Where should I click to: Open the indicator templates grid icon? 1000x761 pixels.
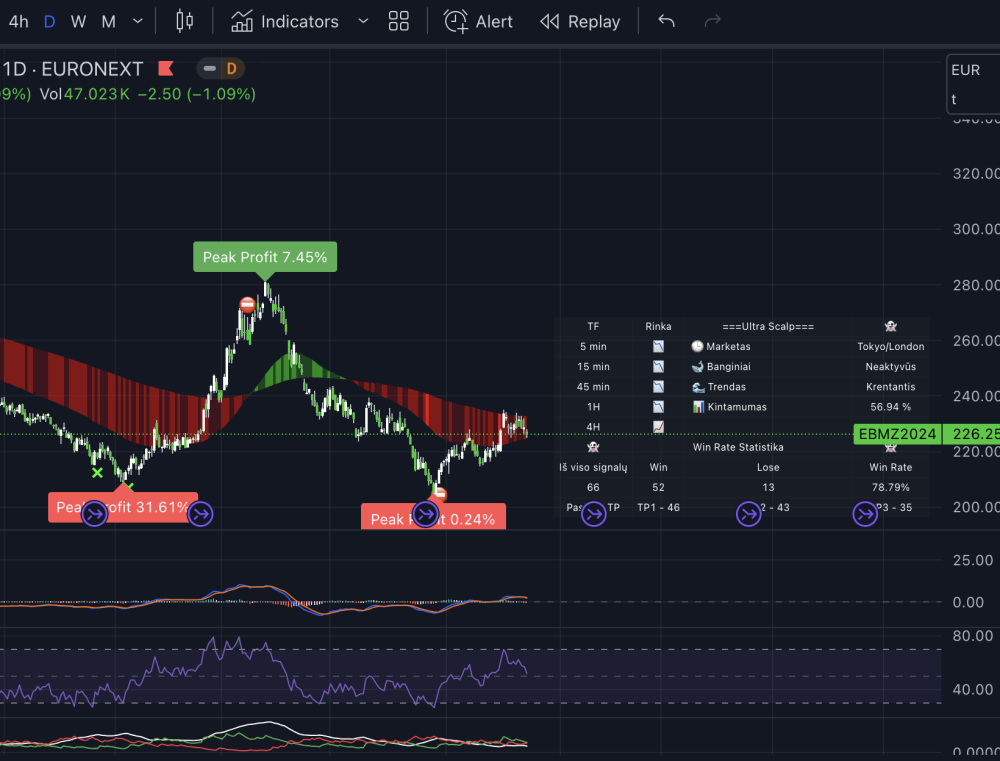pyautogui.click(x=399, y=21)
